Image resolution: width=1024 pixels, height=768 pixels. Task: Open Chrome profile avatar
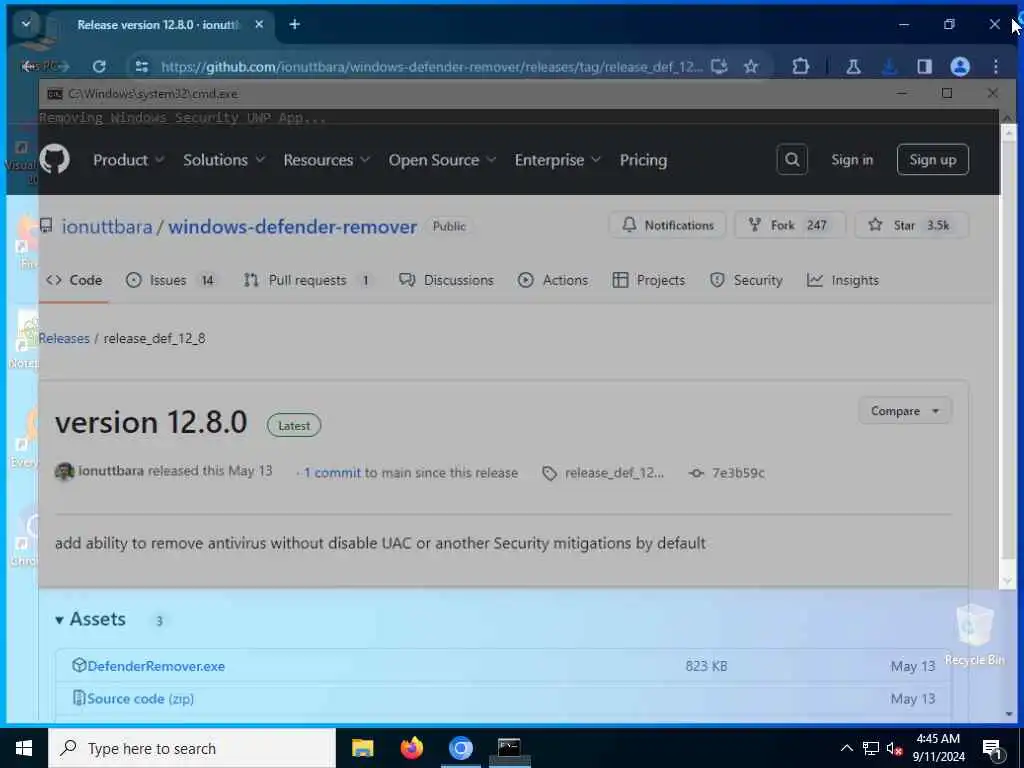(959, 67)
